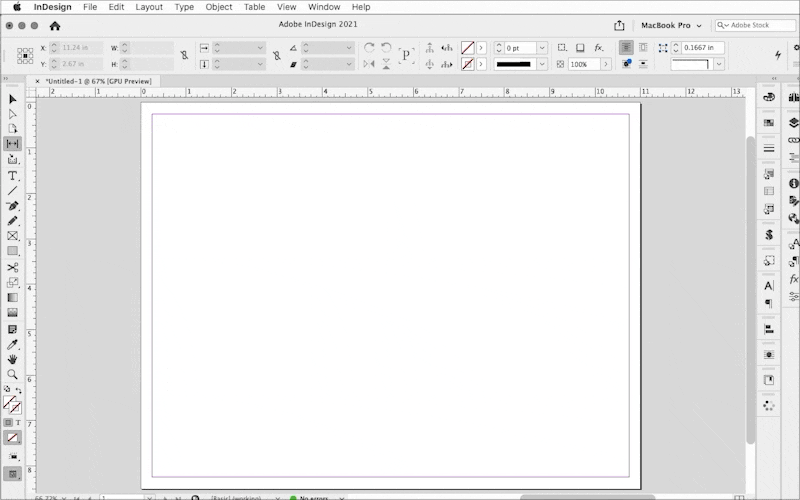Toggle constrain proportions for scaling
Image resolution: width=800 pixels, height=500 pixels.
click(x=277, y=55)
